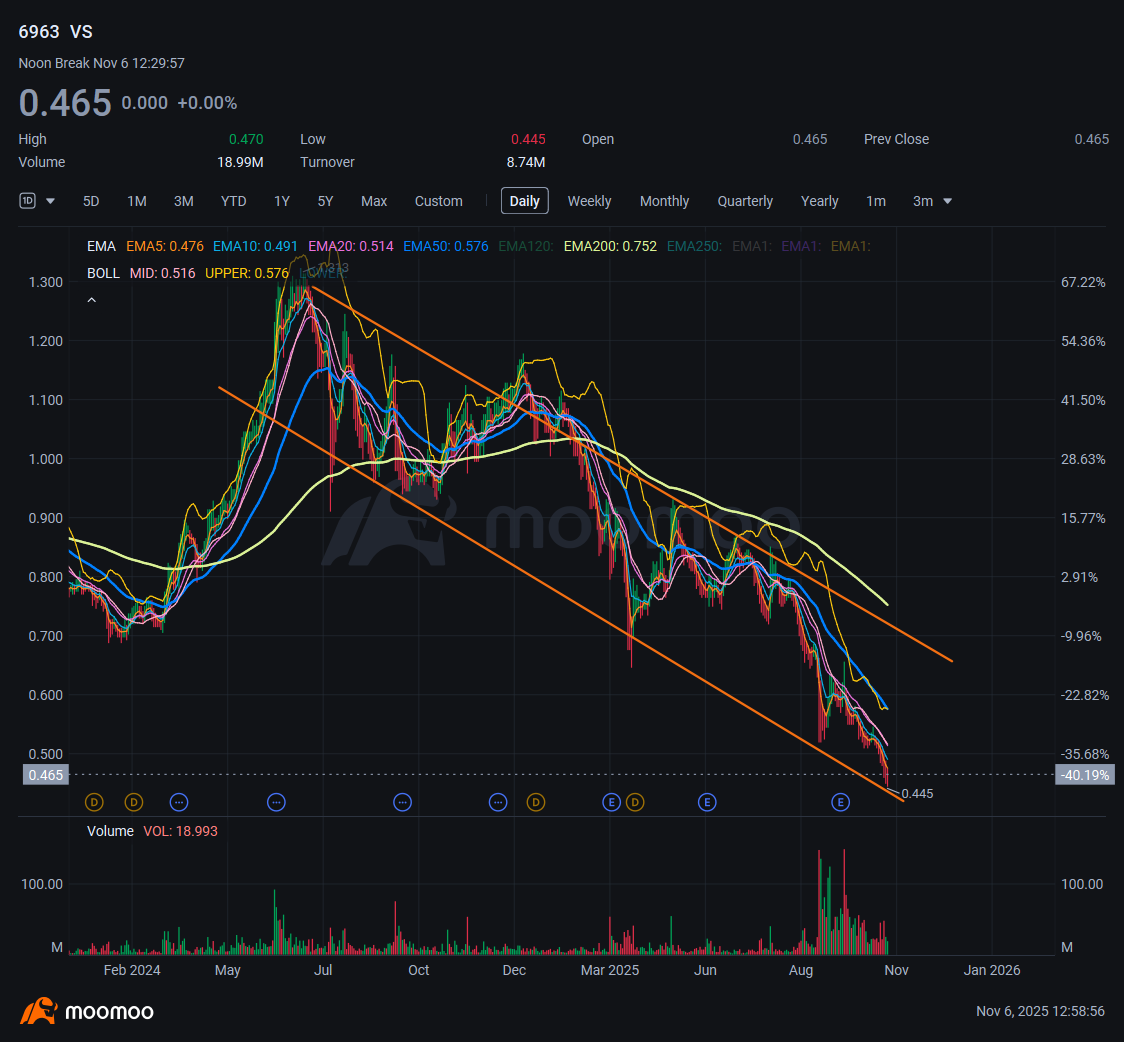The image size is (1124, 1042).
Task: Open news marker between May and Jul
Action: pos(277,803)
